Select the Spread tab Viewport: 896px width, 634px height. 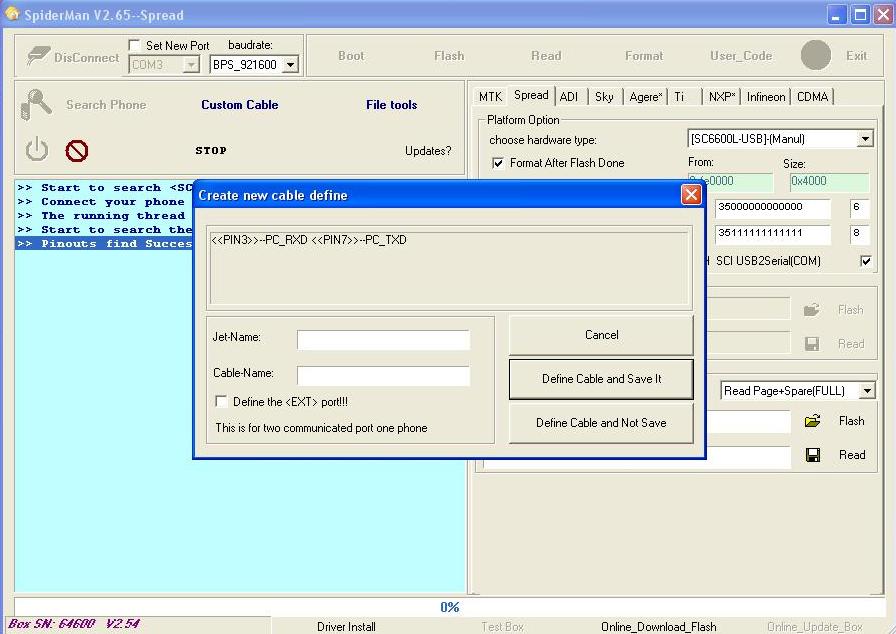(531, 95)
